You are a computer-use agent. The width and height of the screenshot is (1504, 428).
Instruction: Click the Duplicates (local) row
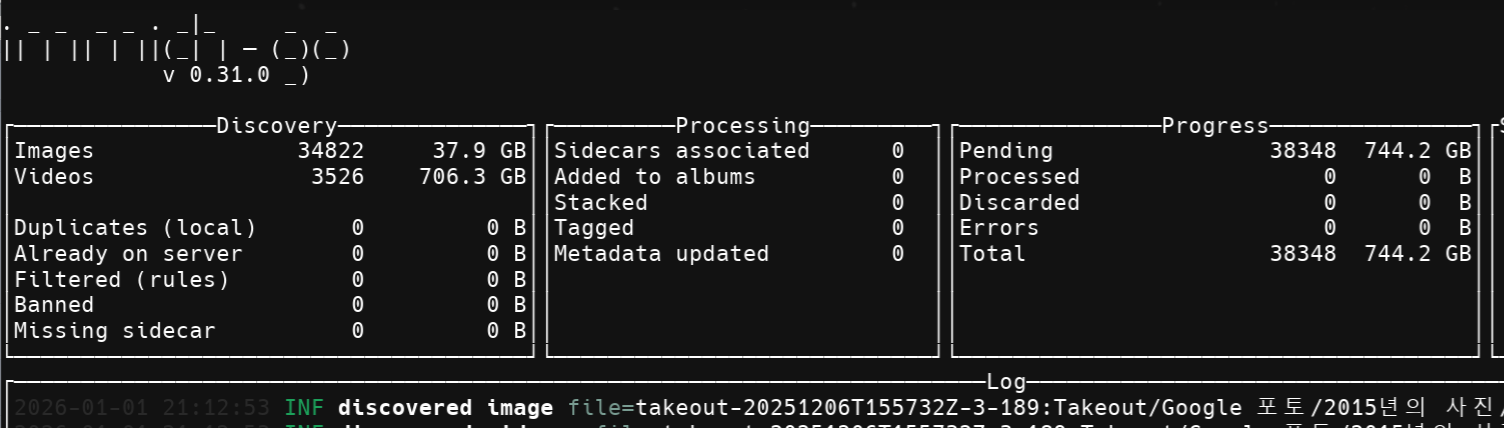[135, 228]
